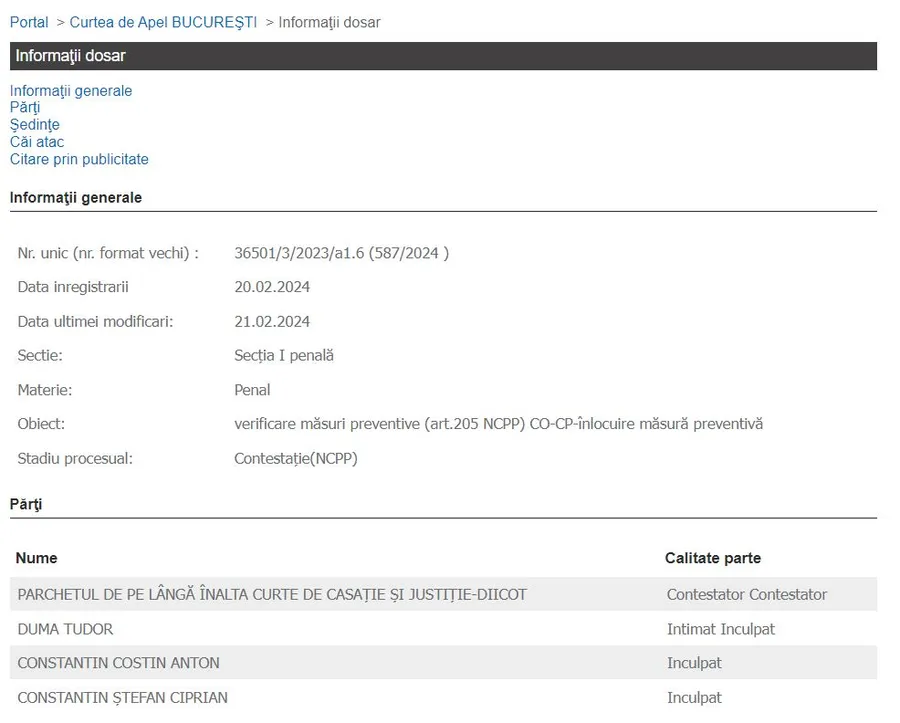Go to the Ședințe section link
Image resolution: width=900 pixels, height=723 pixels.
pyautogui.click(x=35, y=125)
